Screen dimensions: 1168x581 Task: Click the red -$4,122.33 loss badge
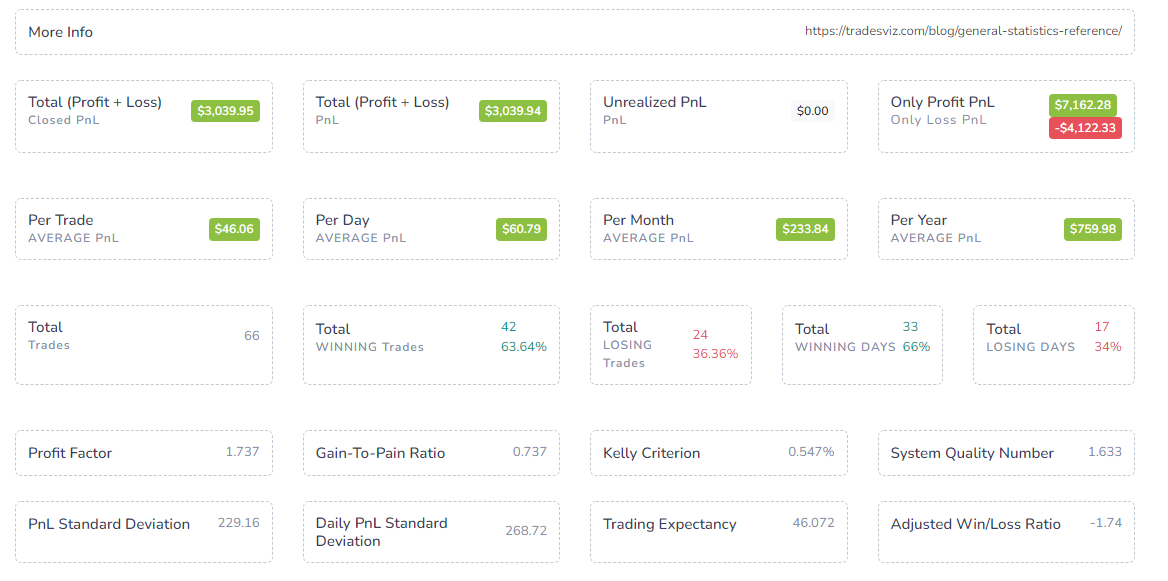click(x=1085, y=127)
